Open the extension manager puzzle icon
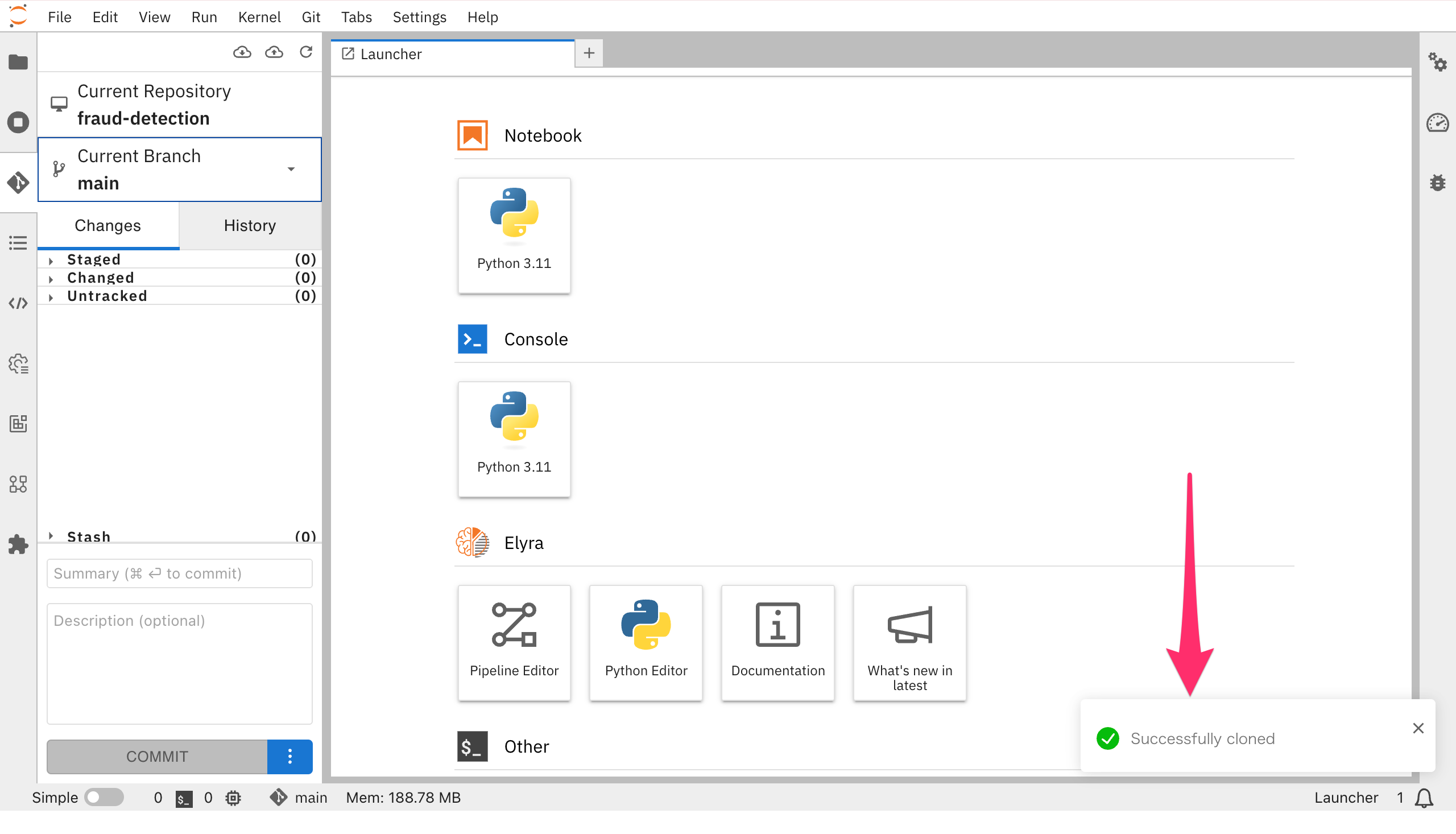Image resolution: width=1456 pixels, height=834 pixels. pos(18,544)
